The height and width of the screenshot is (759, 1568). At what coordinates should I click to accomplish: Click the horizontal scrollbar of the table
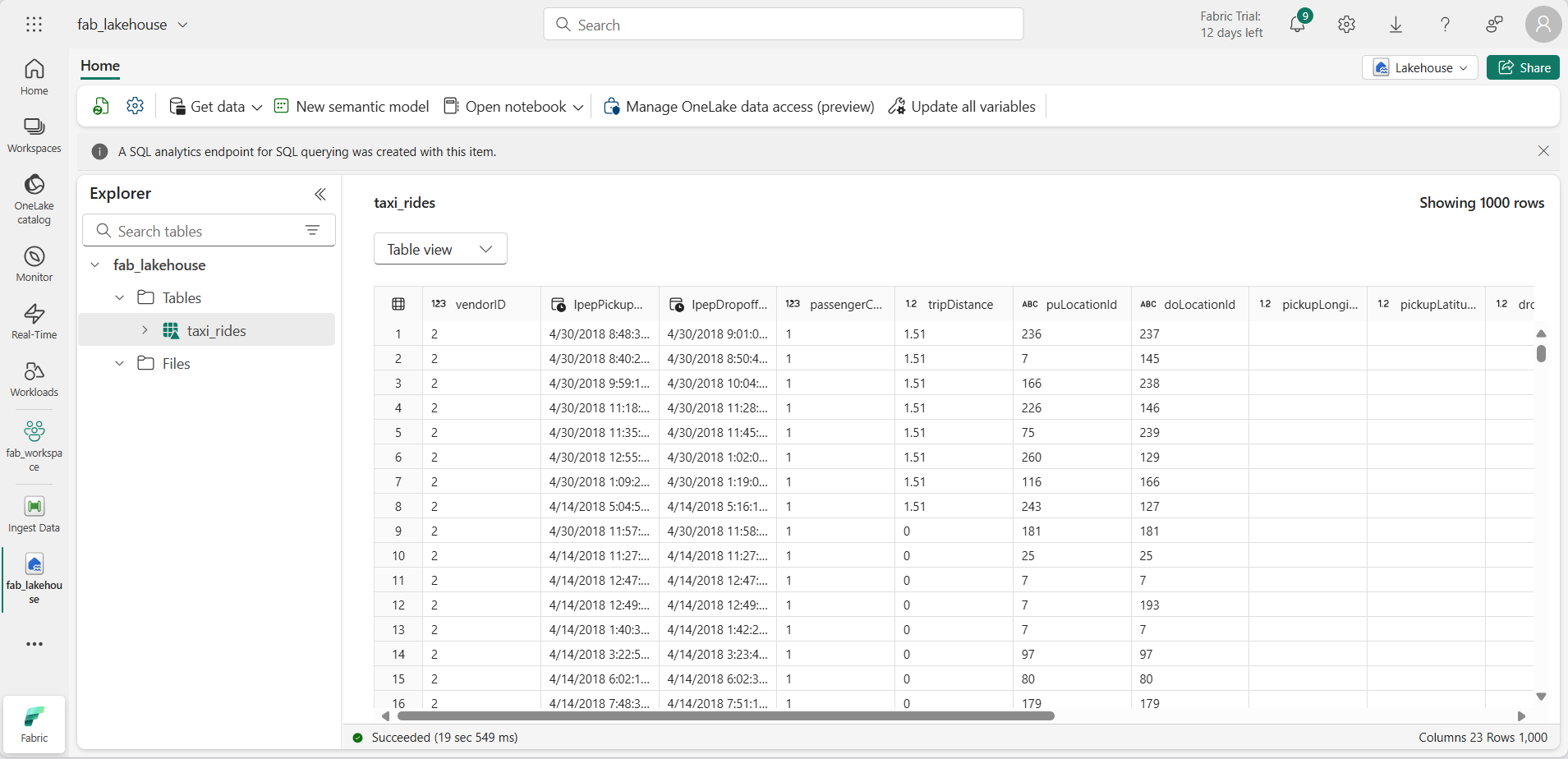click(725, 716)
